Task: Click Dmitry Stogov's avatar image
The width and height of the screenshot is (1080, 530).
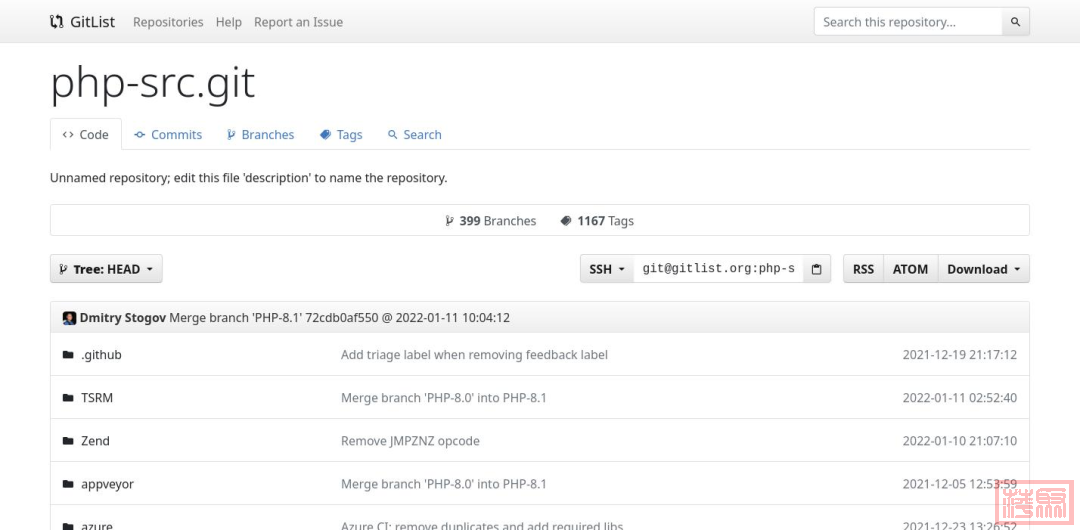Action: coord(69,318)
